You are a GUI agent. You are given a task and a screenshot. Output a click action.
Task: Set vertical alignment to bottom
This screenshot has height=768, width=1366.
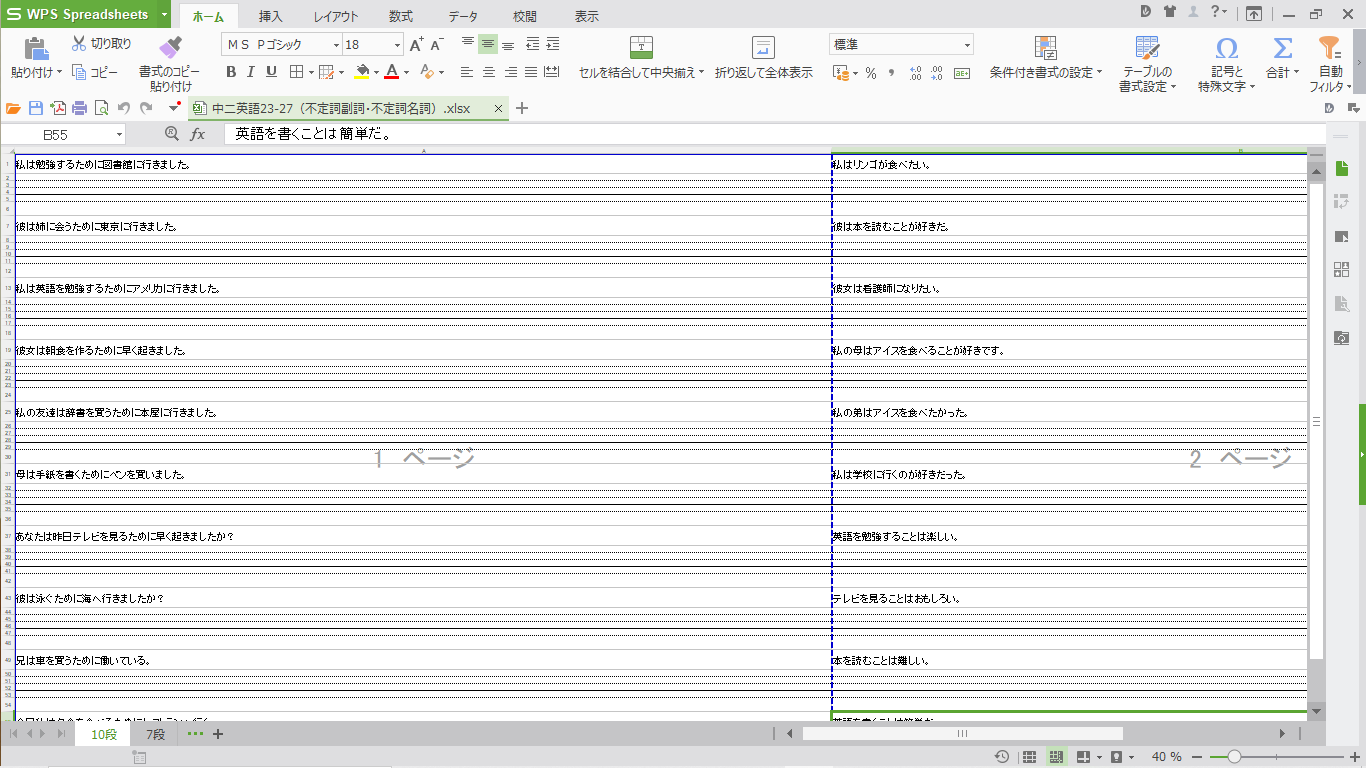pos(508,44)
